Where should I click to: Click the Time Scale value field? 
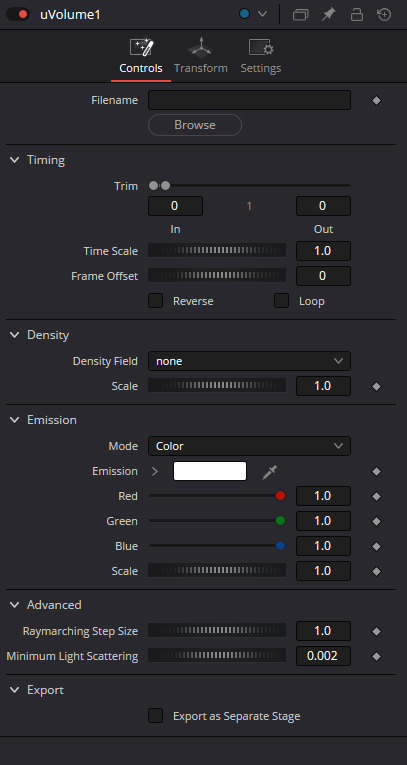click(323, 251)
